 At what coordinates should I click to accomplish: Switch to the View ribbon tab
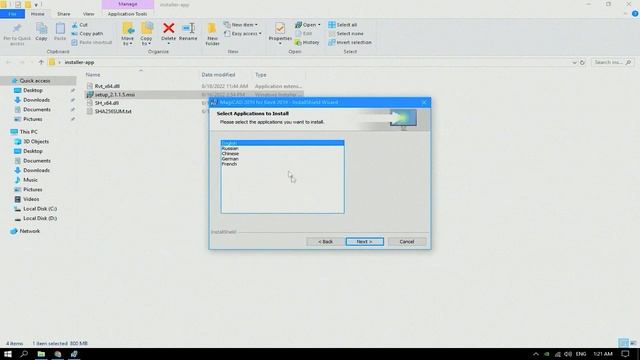coord(88,14)
